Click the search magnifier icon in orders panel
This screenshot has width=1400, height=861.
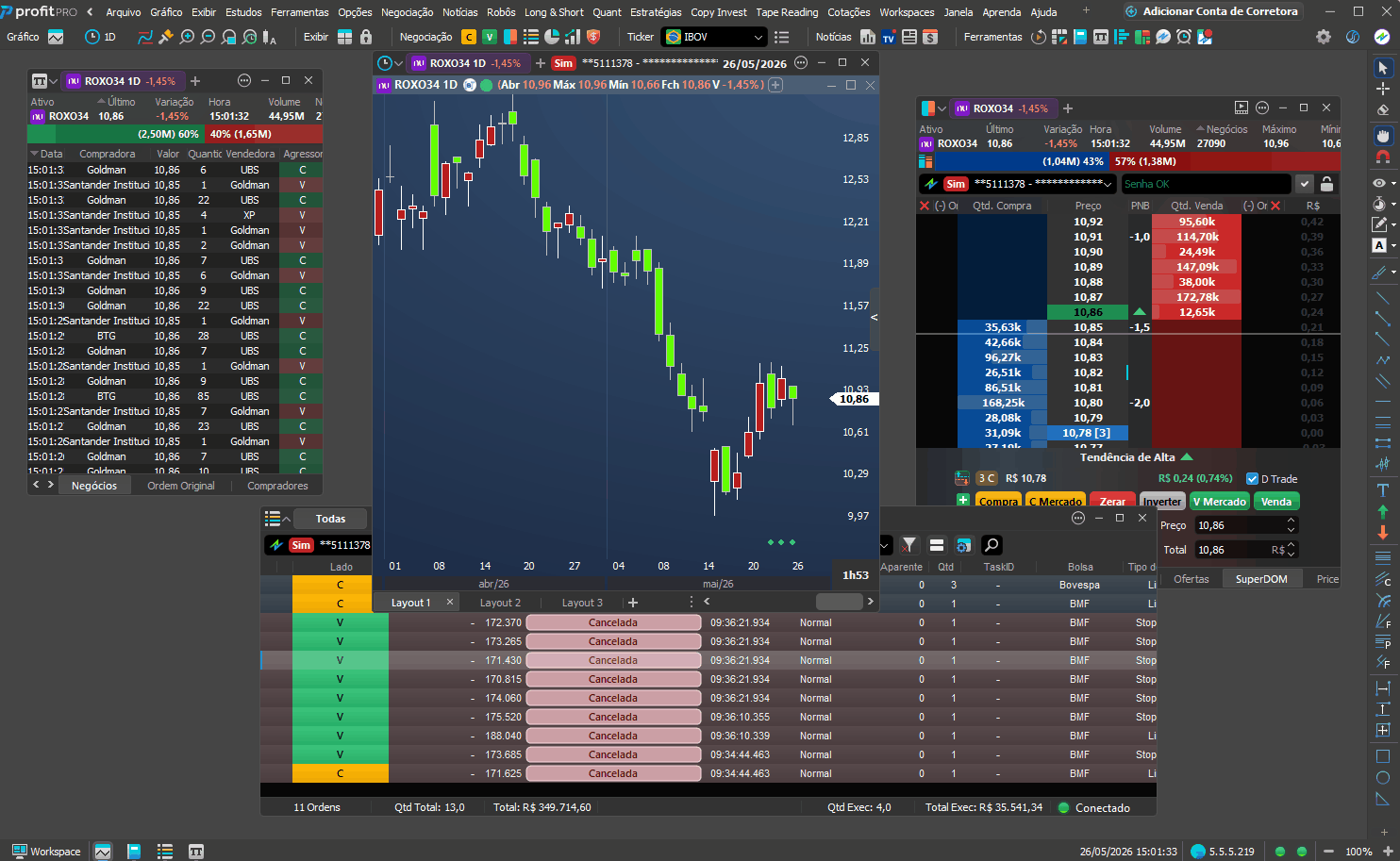click(x=992, y=545)
